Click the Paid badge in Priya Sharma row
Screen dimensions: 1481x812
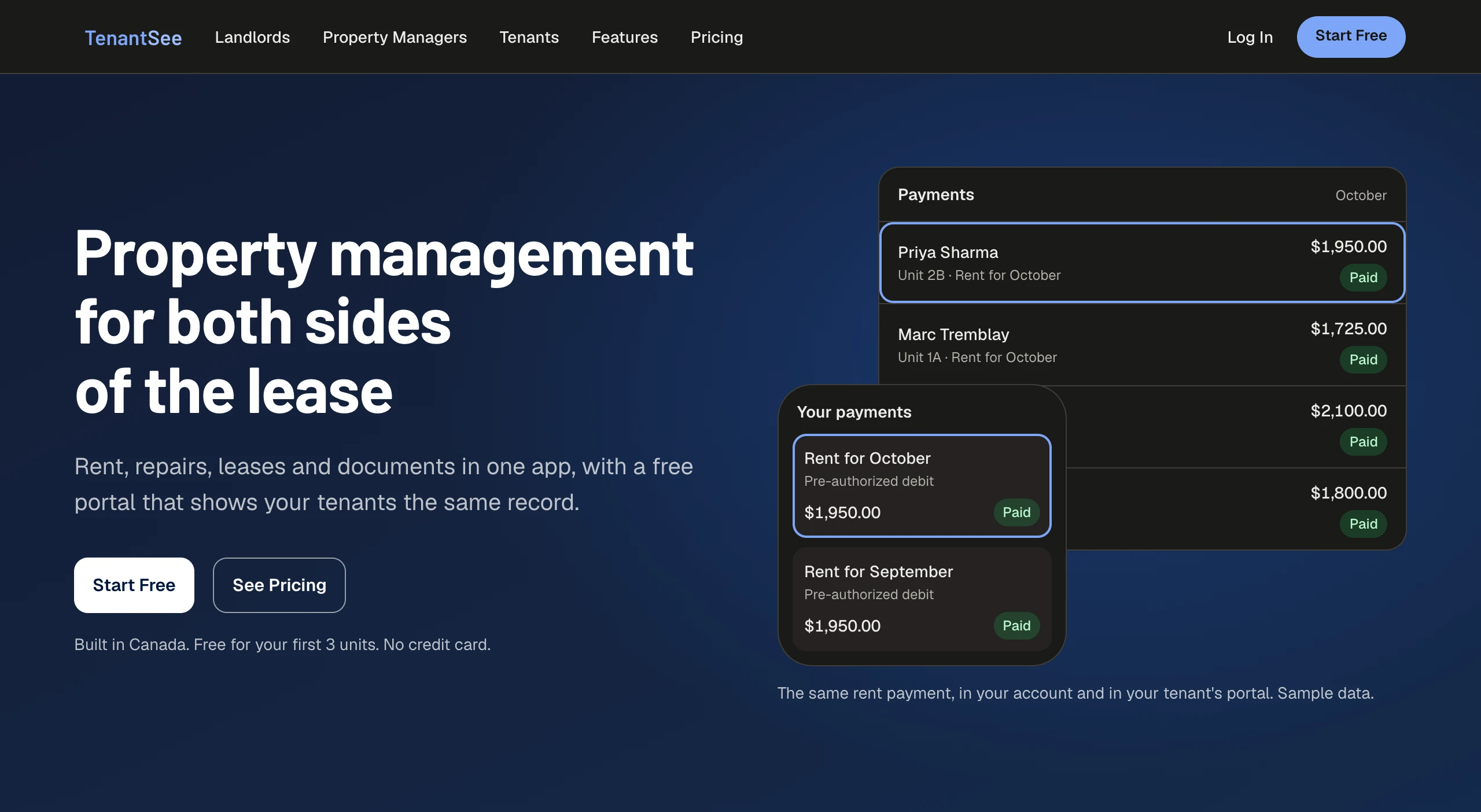coord(1364,278)
